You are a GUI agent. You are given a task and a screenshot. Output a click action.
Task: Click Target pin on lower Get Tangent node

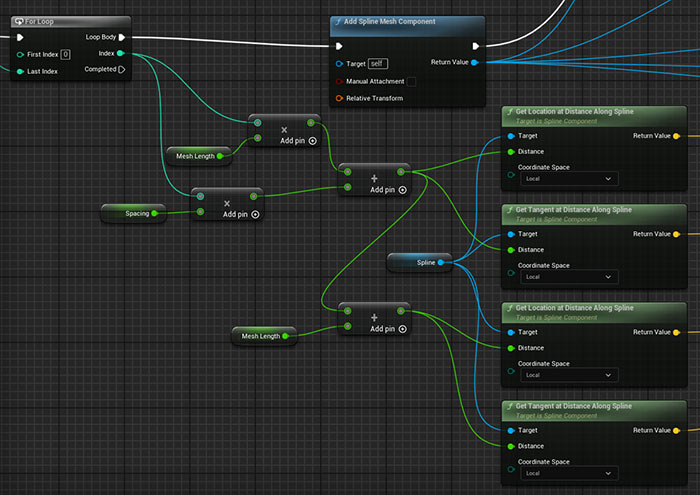tap(511, 430)
